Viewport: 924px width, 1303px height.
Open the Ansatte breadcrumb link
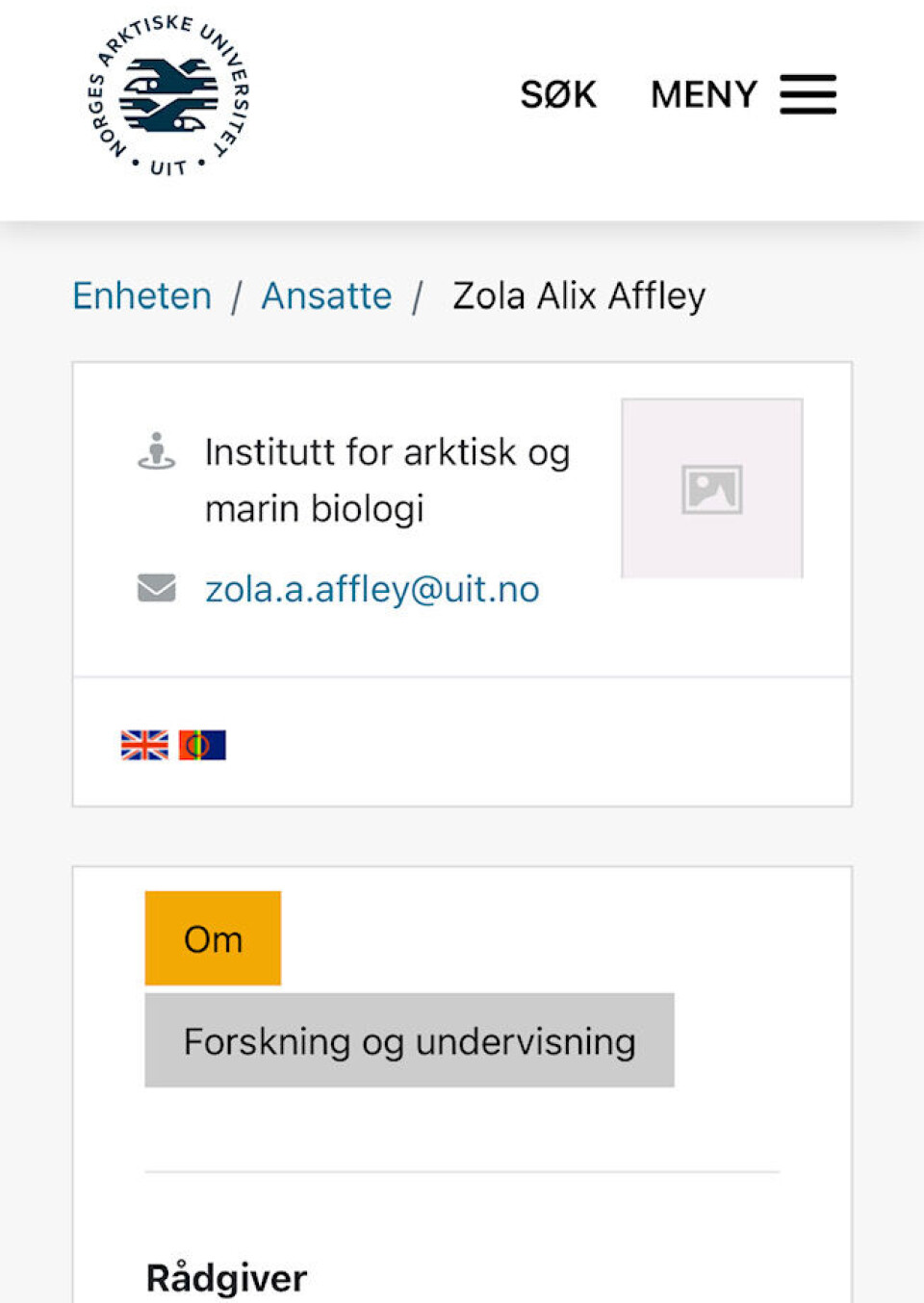pos(326,295)
